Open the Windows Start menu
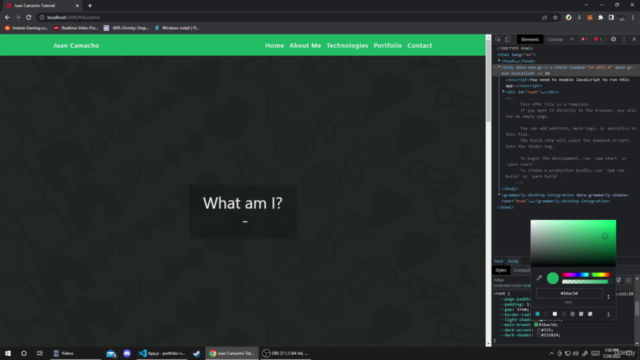Screen dimensions: 640x360 click(8, 353)
